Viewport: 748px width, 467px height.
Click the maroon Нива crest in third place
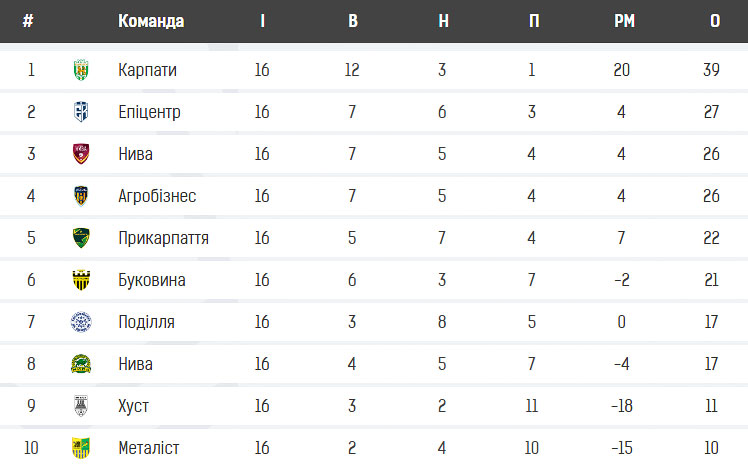[81, 154]
